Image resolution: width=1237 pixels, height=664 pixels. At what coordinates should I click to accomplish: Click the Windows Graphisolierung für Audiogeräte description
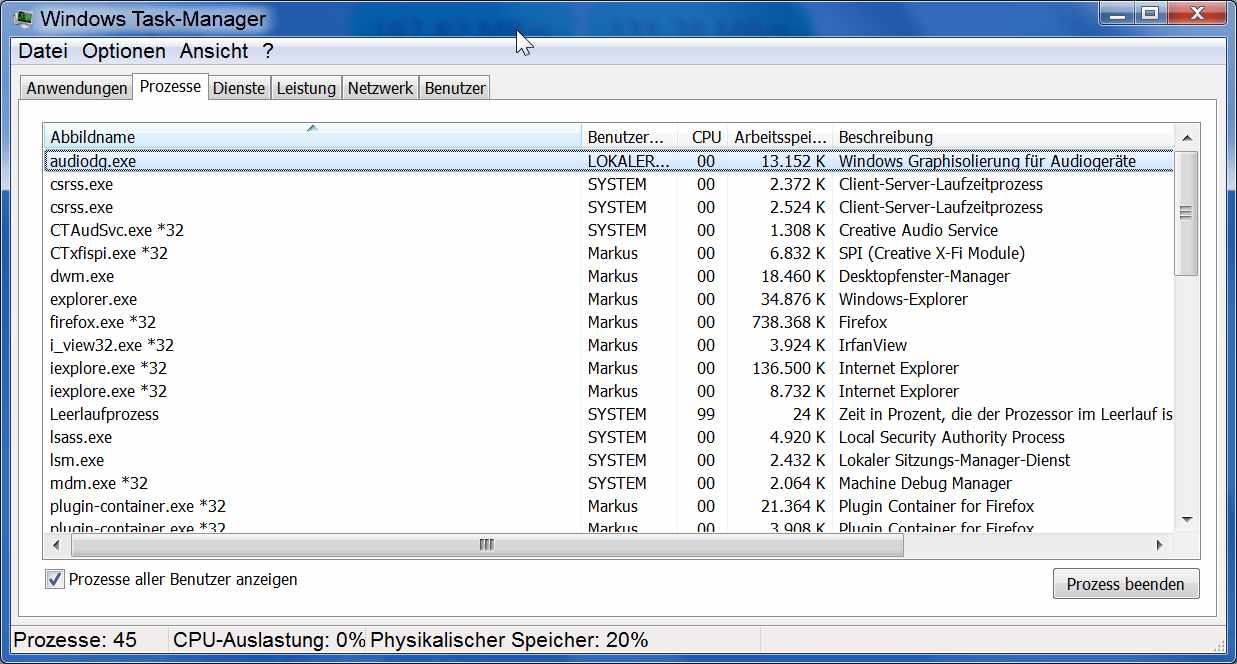pyautogui.click(x=987, y=161)
